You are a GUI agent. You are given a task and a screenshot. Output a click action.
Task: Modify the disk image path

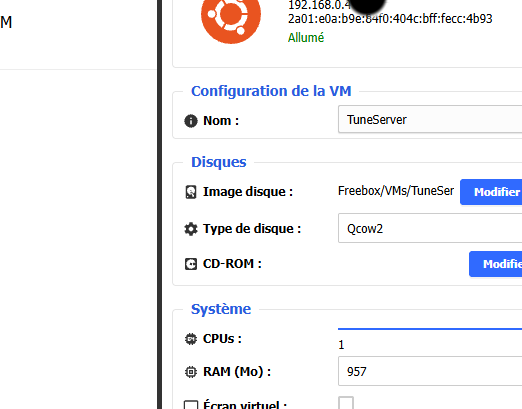tap(491, 192)
